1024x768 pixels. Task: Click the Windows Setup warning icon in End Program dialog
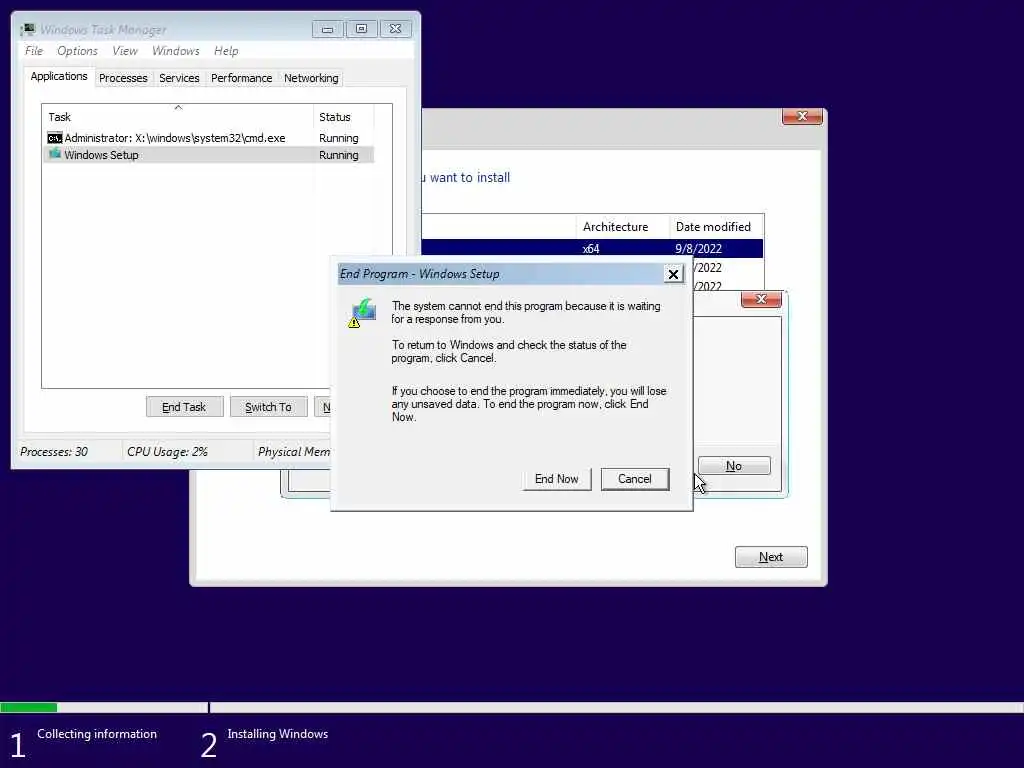[x=362, y=313]
